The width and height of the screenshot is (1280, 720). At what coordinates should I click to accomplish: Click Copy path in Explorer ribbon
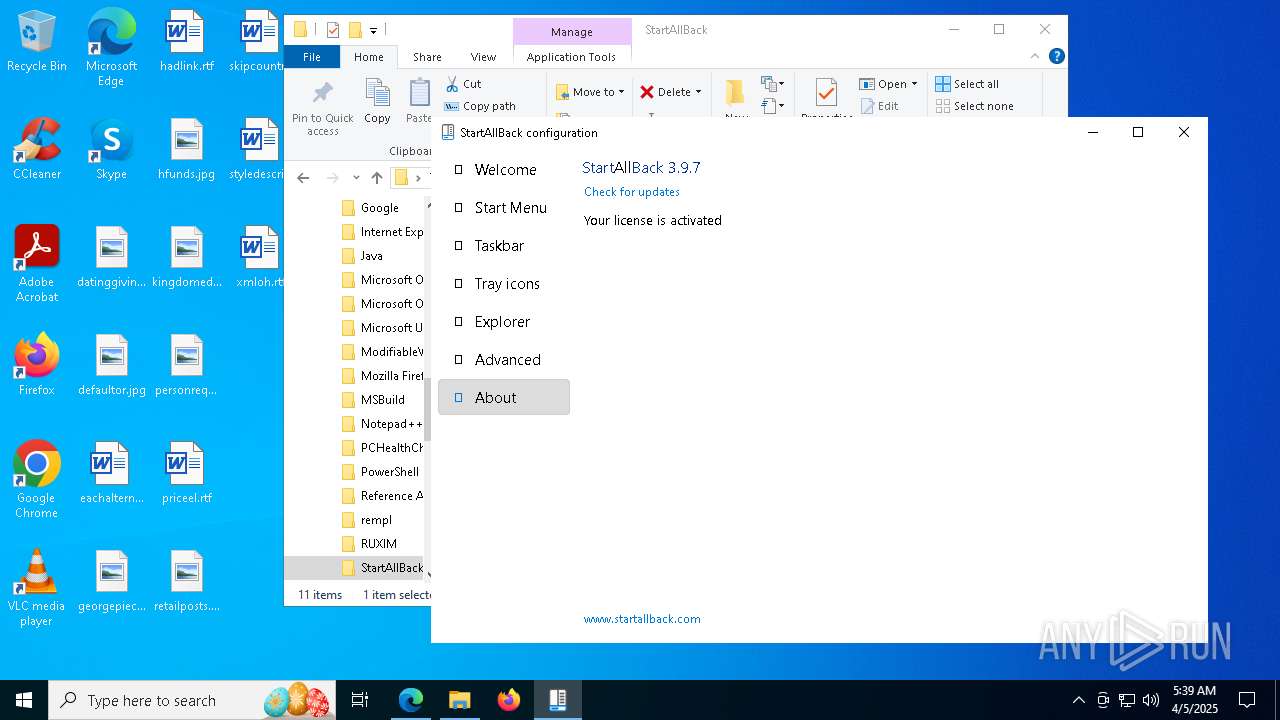coord(480,106)
